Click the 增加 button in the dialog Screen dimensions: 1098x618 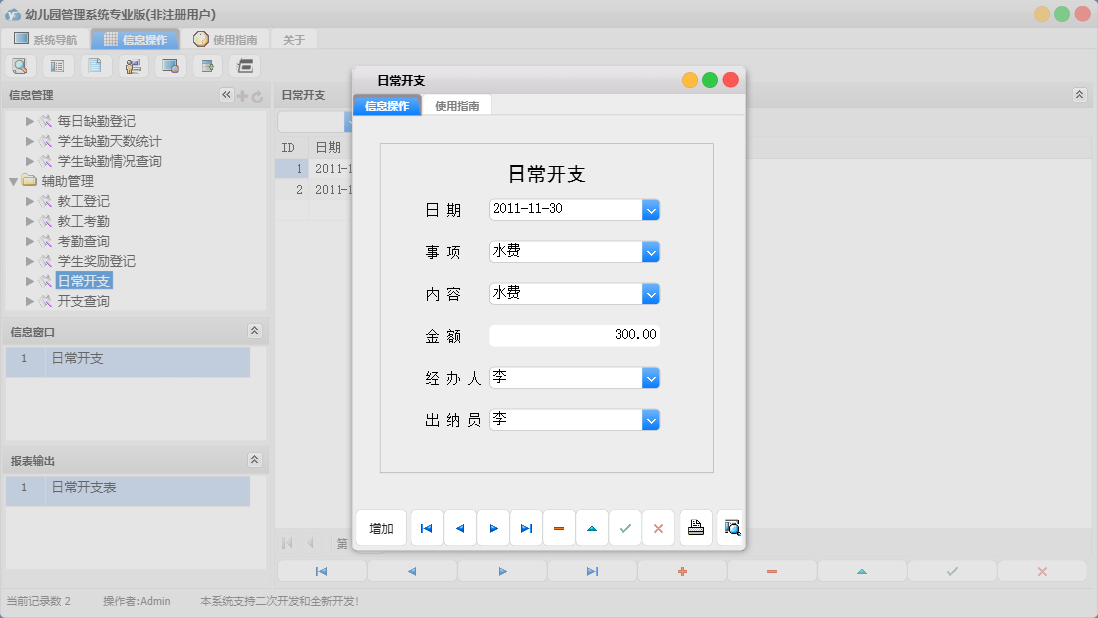tap(380, 528)
